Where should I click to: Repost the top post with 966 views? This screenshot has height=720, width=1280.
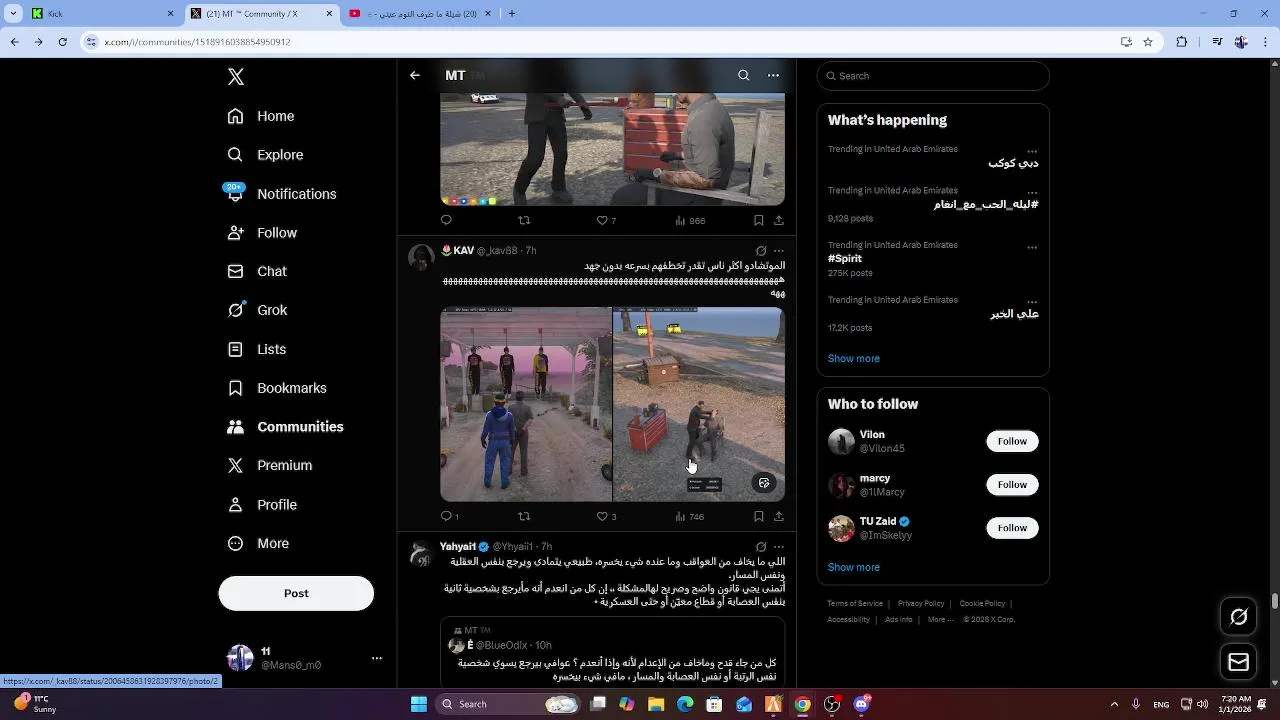coord(524,220)
